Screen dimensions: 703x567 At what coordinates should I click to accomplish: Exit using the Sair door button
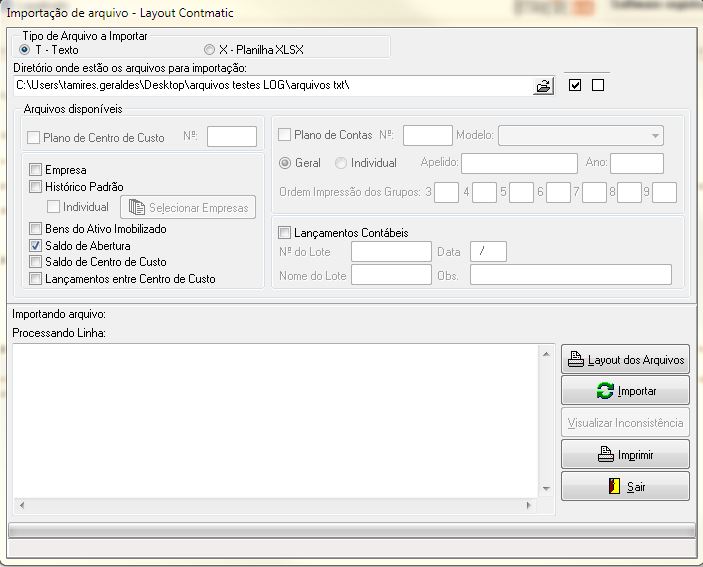625,486
